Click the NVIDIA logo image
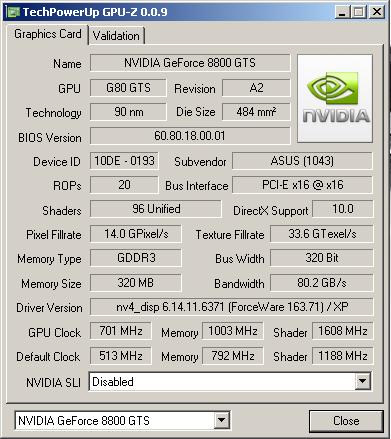The image size is (391, 439). pyautogui.click(x=335, y=99)
